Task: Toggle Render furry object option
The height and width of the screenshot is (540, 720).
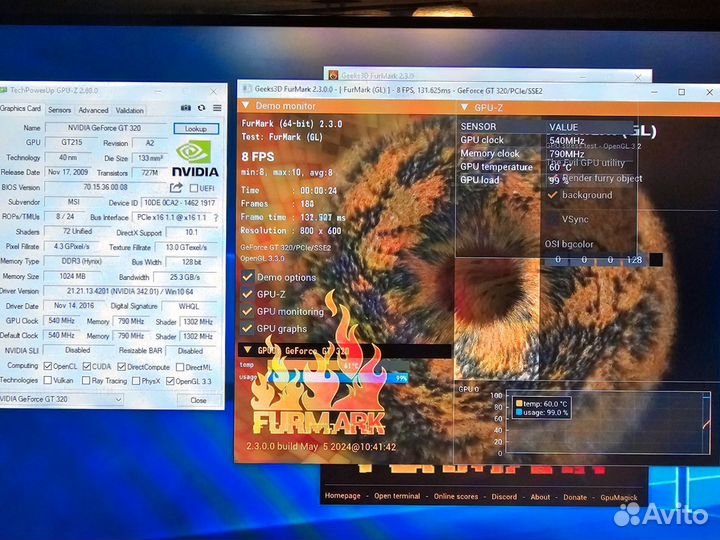Action: pyautogui.click(x=553, y=178)
